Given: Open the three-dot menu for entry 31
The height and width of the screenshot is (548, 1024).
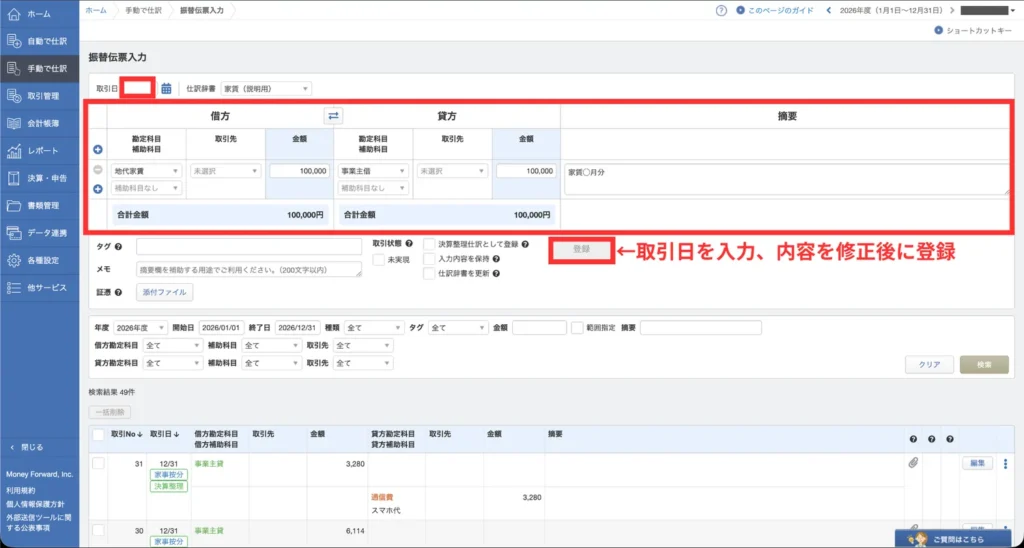Looking at the screenshot, I should click(1005, 463).
